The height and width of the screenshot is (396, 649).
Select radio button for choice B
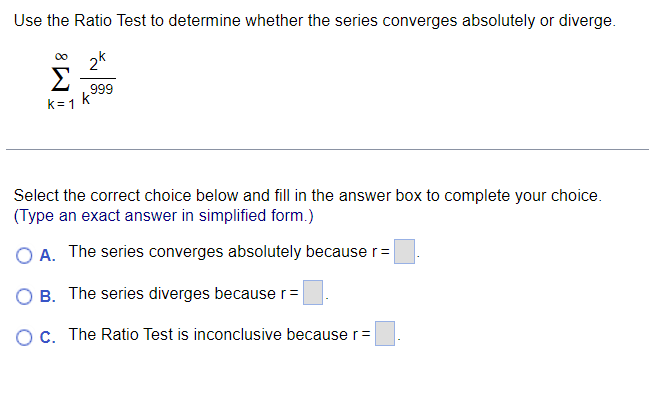[x=24, y=296]
